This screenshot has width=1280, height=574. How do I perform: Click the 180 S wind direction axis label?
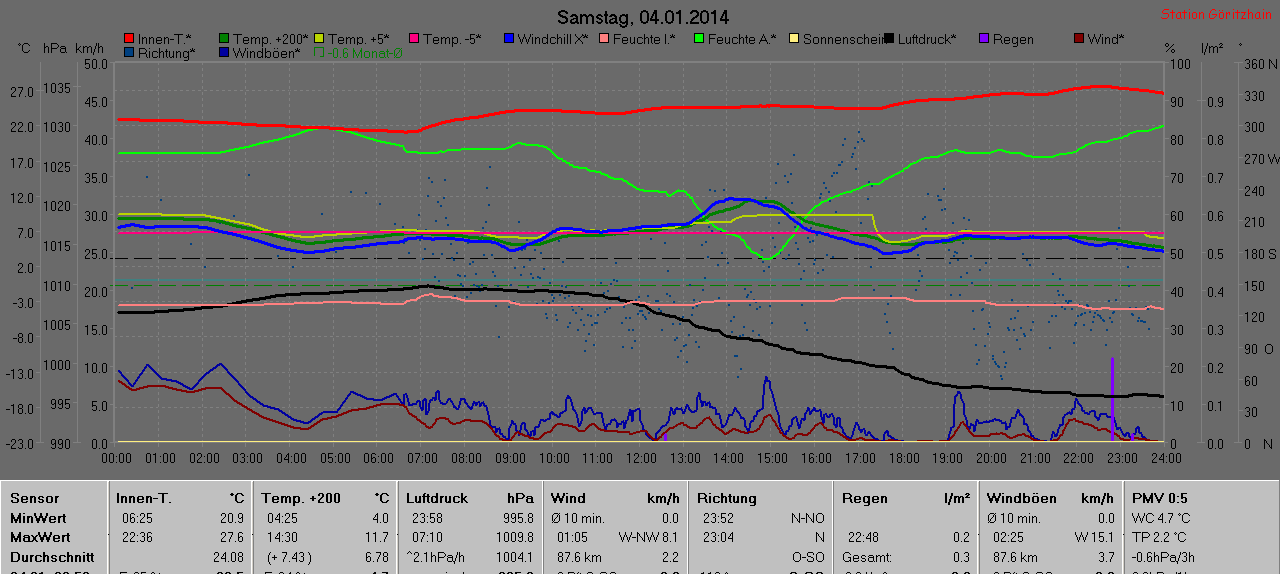[x=1259, y=254]
